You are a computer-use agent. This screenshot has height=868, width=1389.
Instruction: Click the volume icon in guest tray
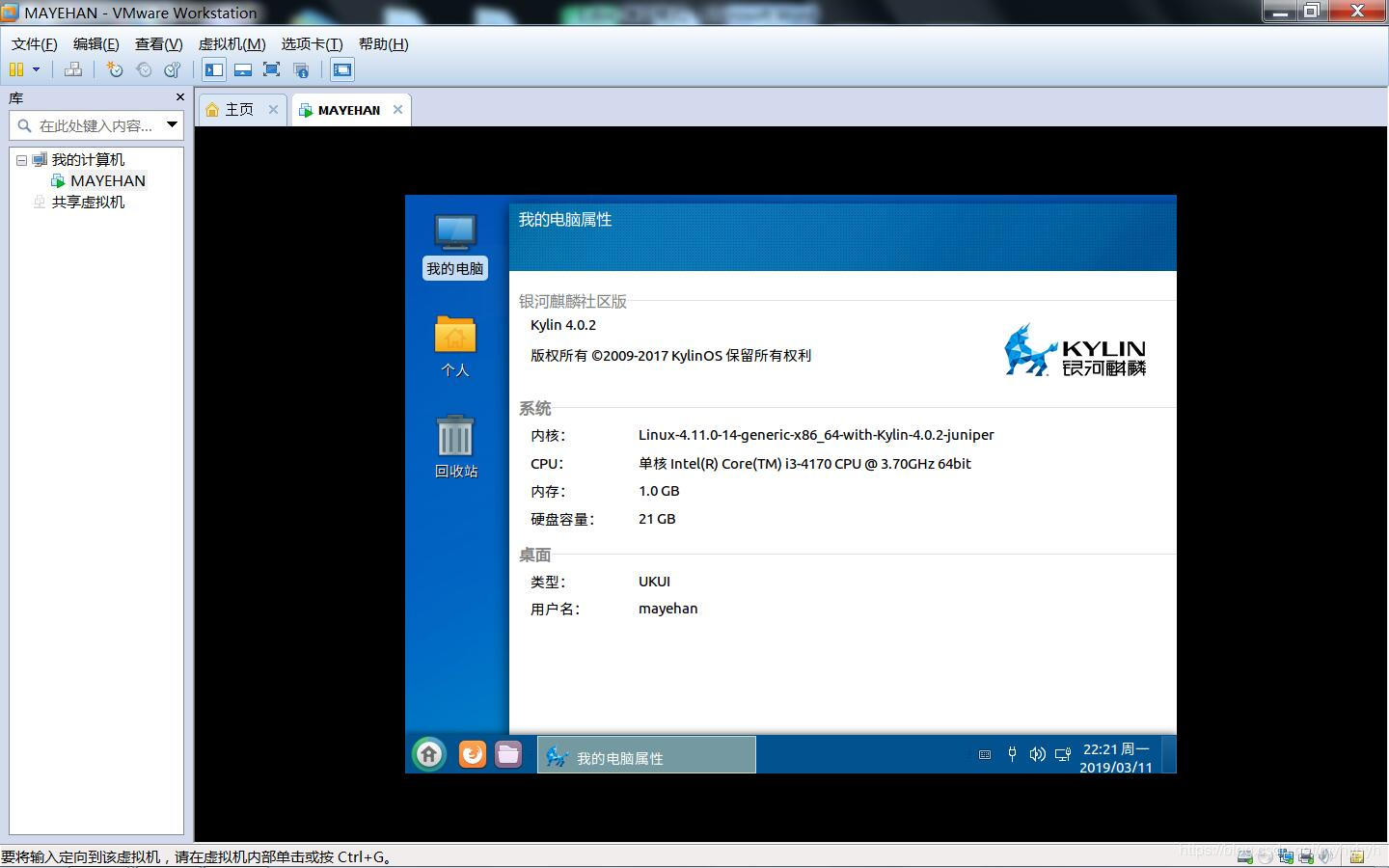click(x=1037, y=754)
